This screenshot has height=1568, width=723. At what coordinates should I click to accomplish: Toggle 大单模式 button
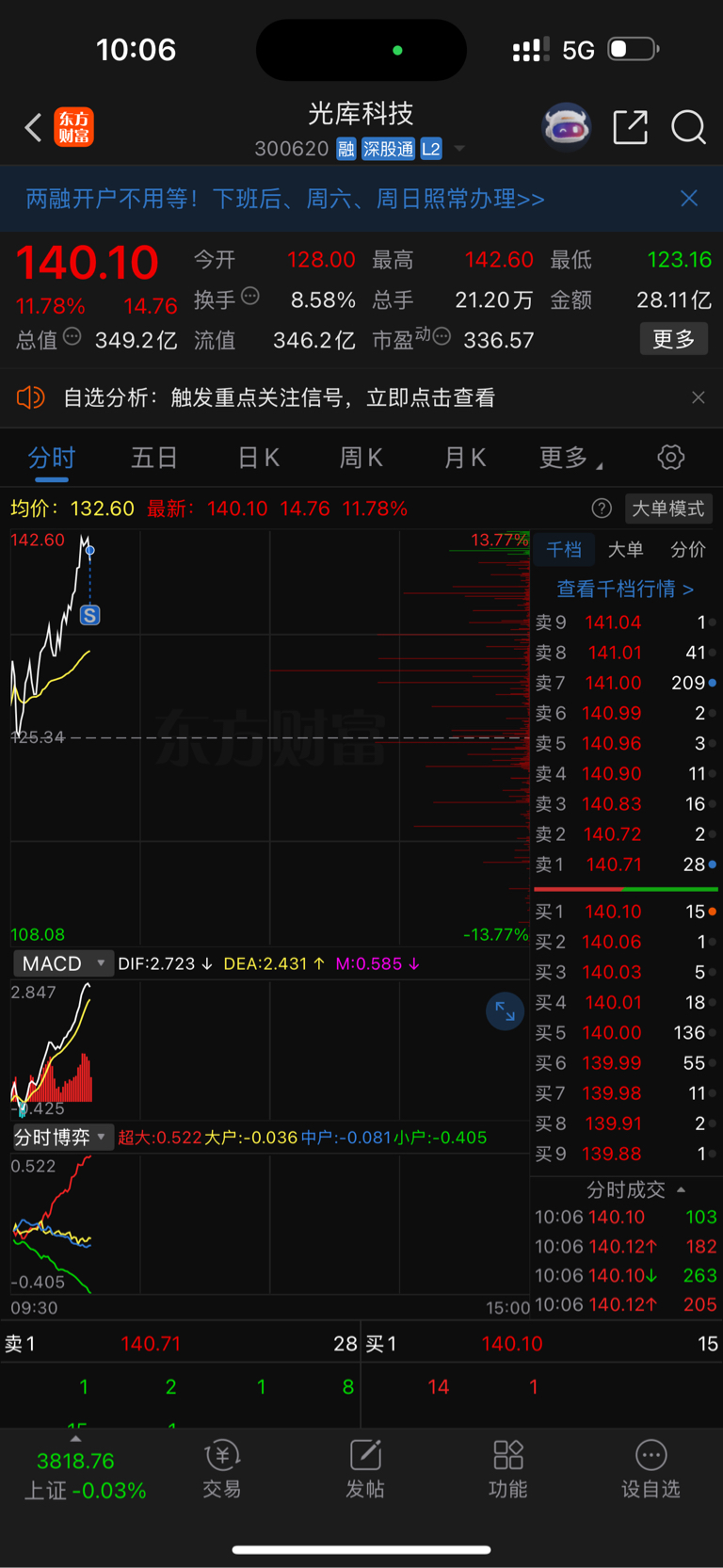tap(667, 509)
